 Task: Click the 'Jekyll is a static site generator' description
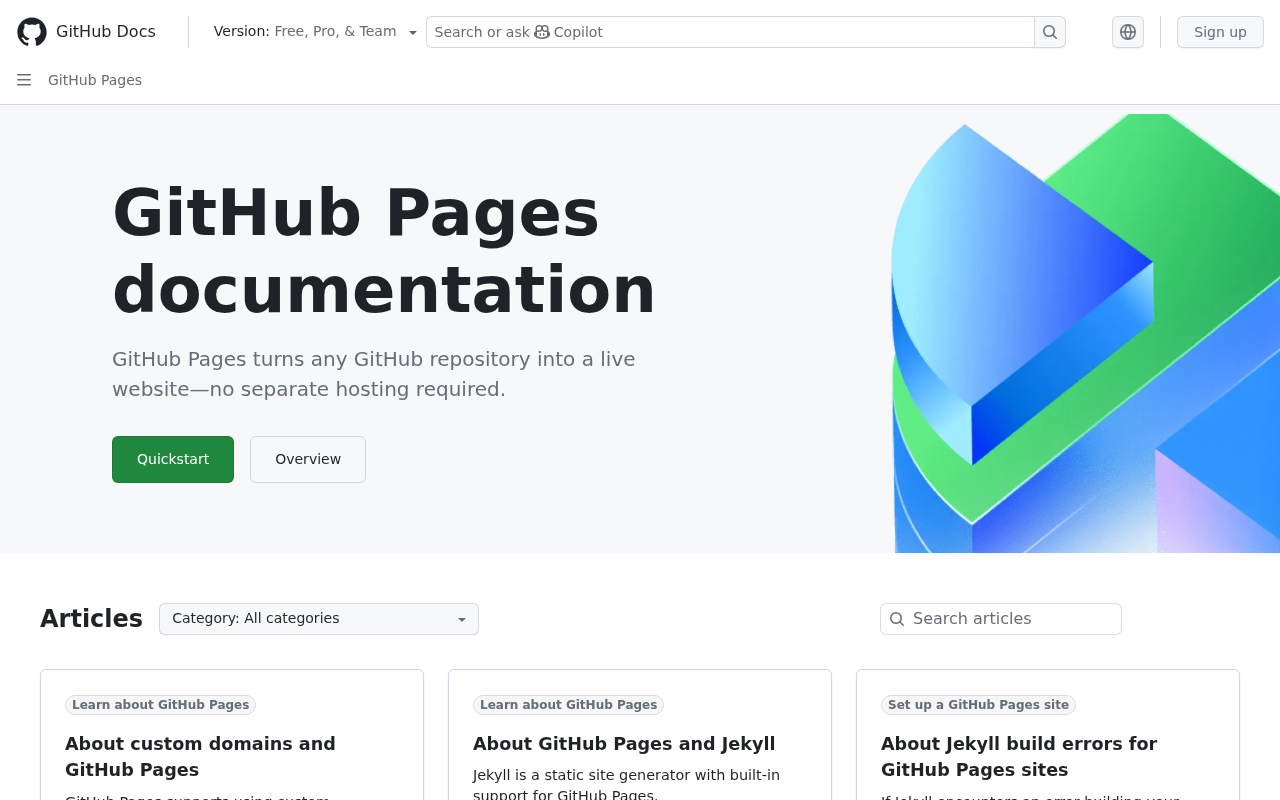pos(626,785)
